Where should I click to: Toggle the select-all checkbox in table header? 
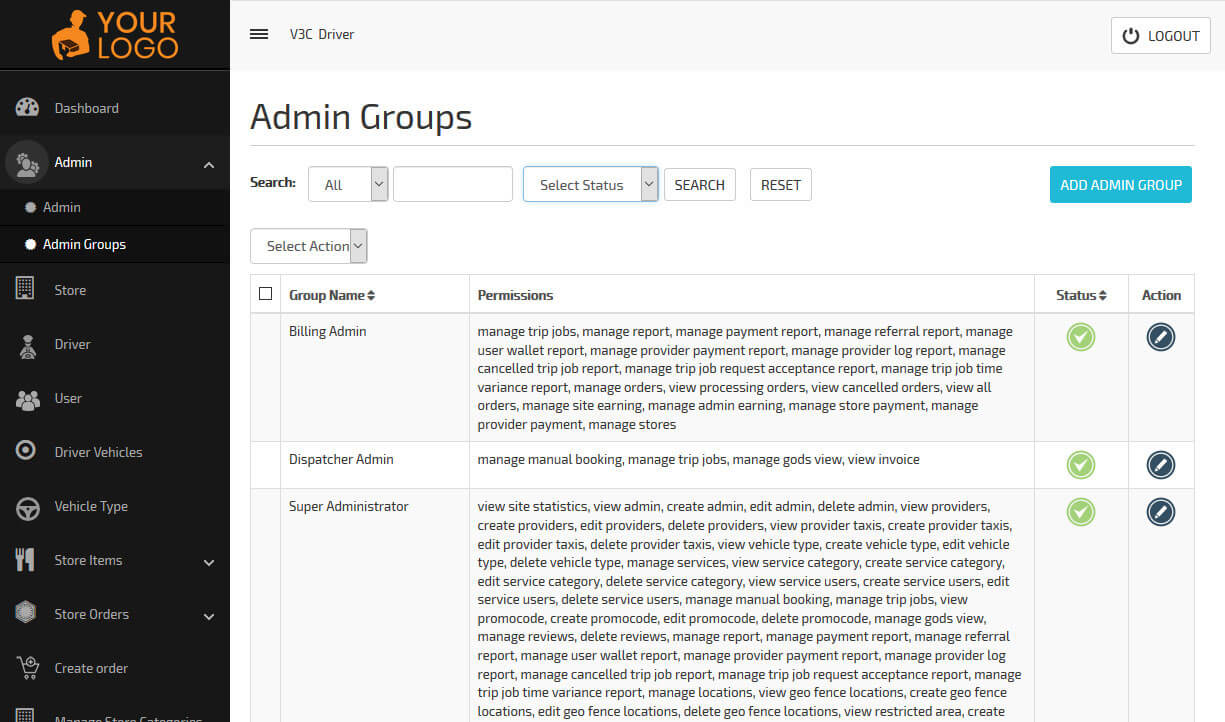(x=265, y=294)
